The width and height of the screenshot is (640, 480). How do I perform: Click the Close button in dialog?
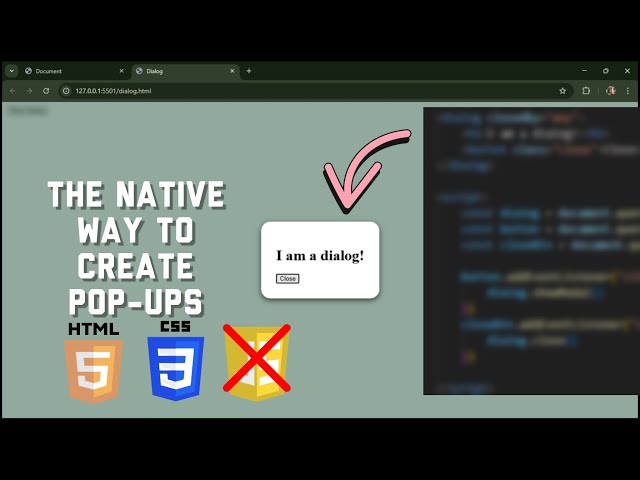click(x=288, y=279)
